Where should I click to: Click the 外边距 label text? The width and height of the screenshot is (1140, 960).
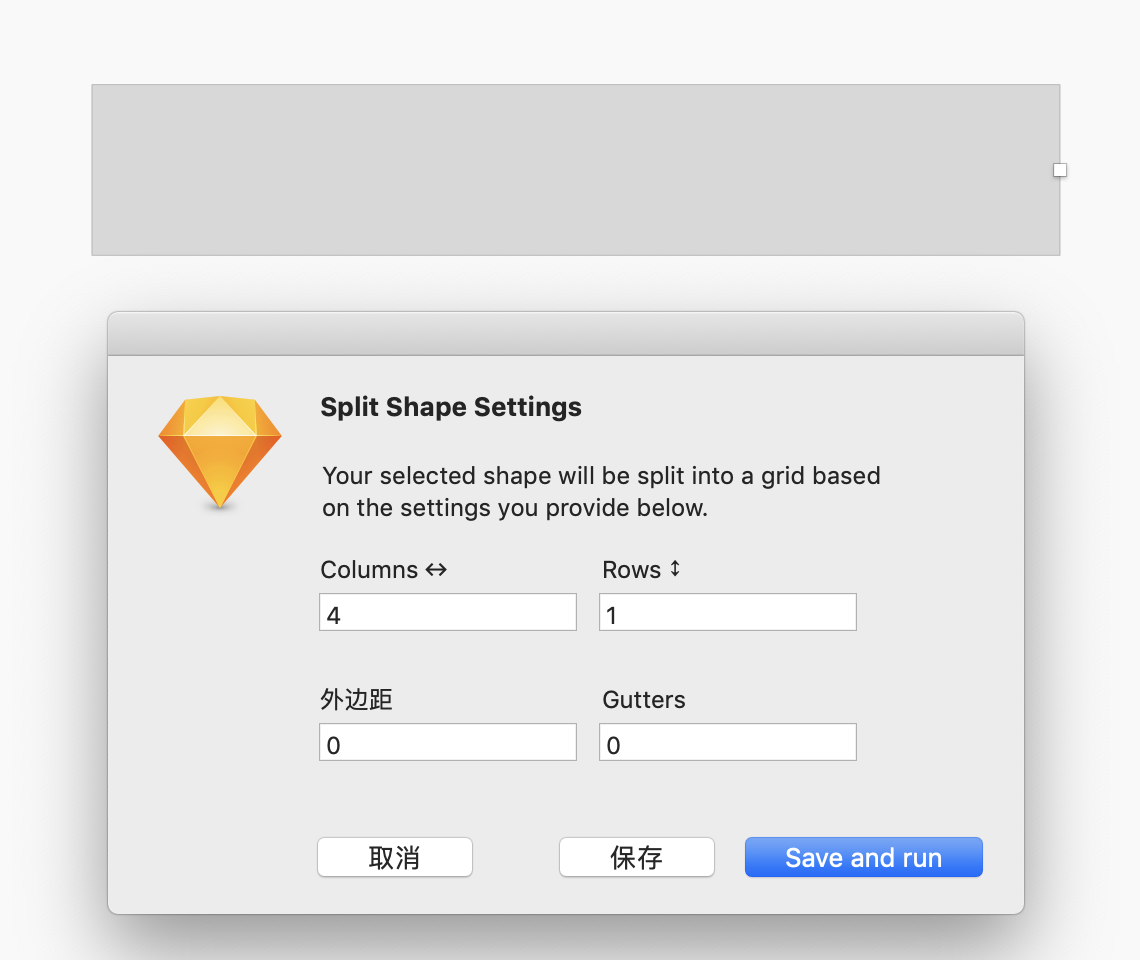(x=356, y=700)
